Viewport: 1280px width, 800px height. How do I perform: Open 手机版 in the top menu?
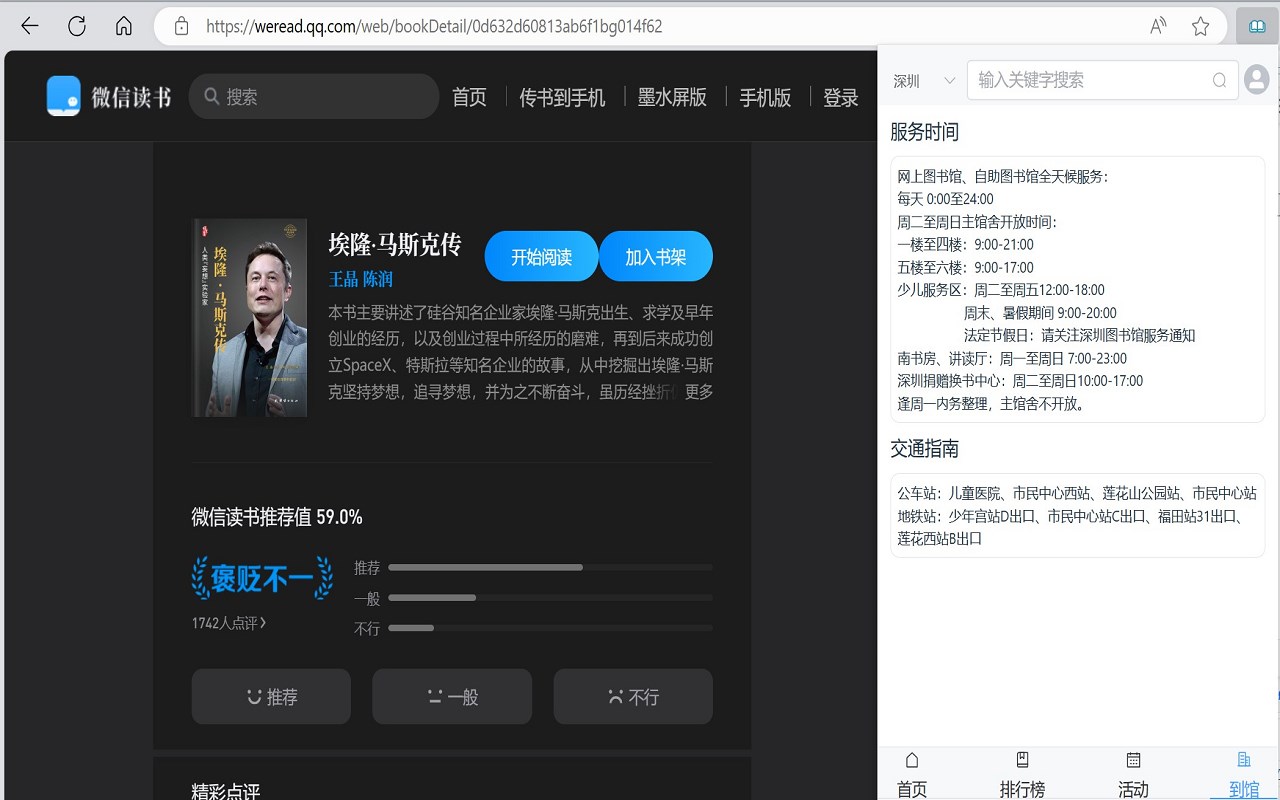765,97
